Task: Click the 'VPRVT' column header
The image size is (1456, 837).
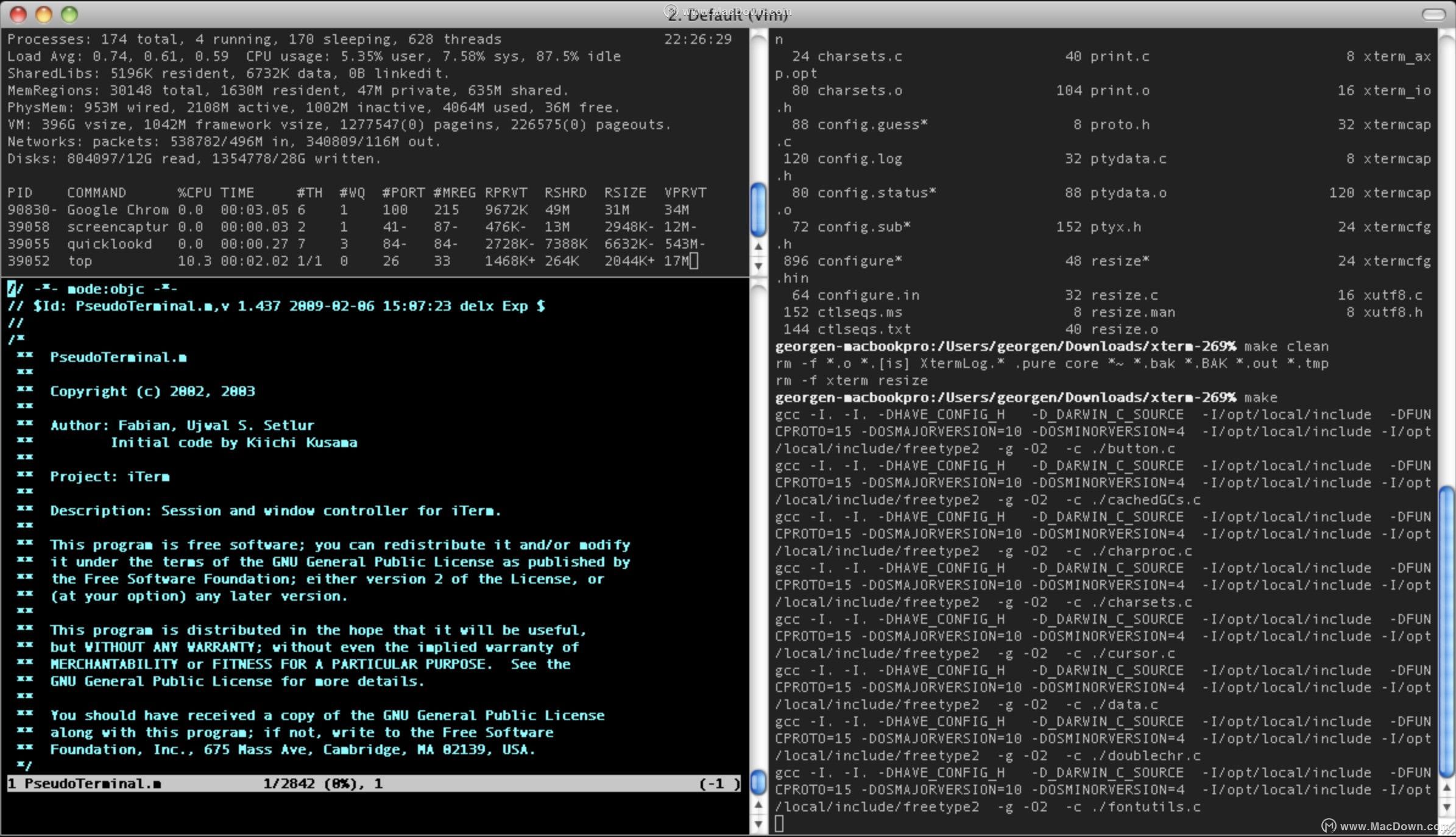Action: [685, 192]
